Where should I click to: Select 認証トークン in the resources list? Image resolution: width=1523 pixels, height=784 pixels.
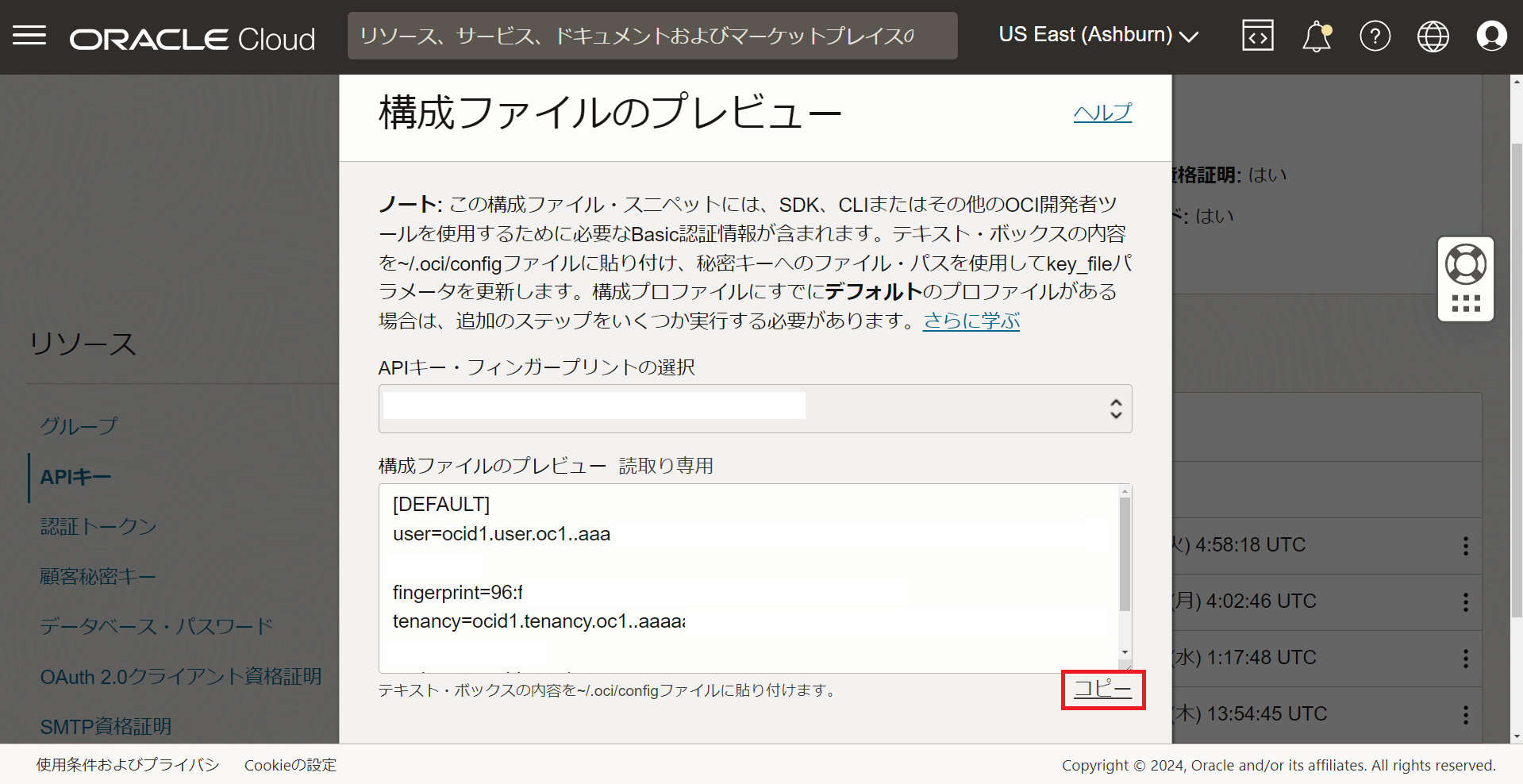(98, 526)
